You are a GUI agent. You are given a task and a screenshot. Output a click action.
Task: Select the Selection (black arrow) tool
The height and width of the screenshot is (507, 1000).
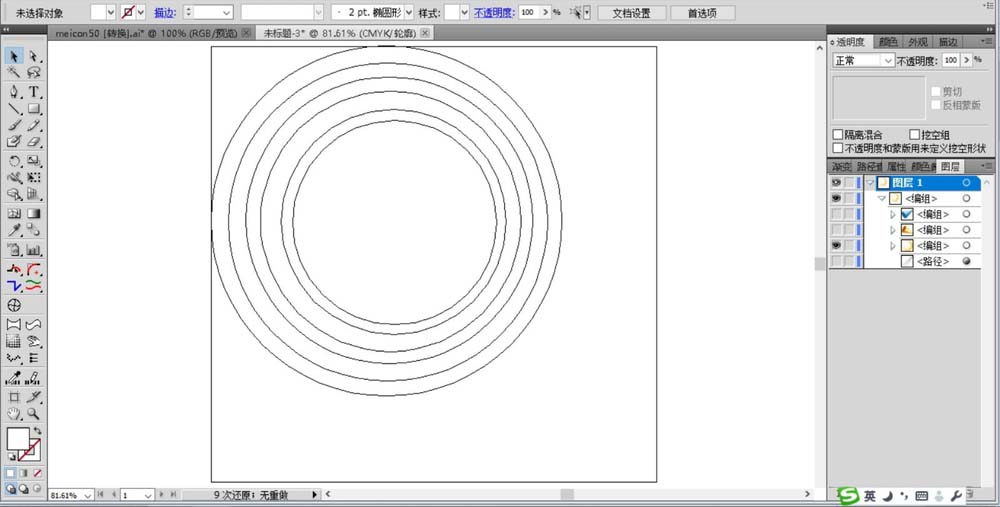click(13, 56)
